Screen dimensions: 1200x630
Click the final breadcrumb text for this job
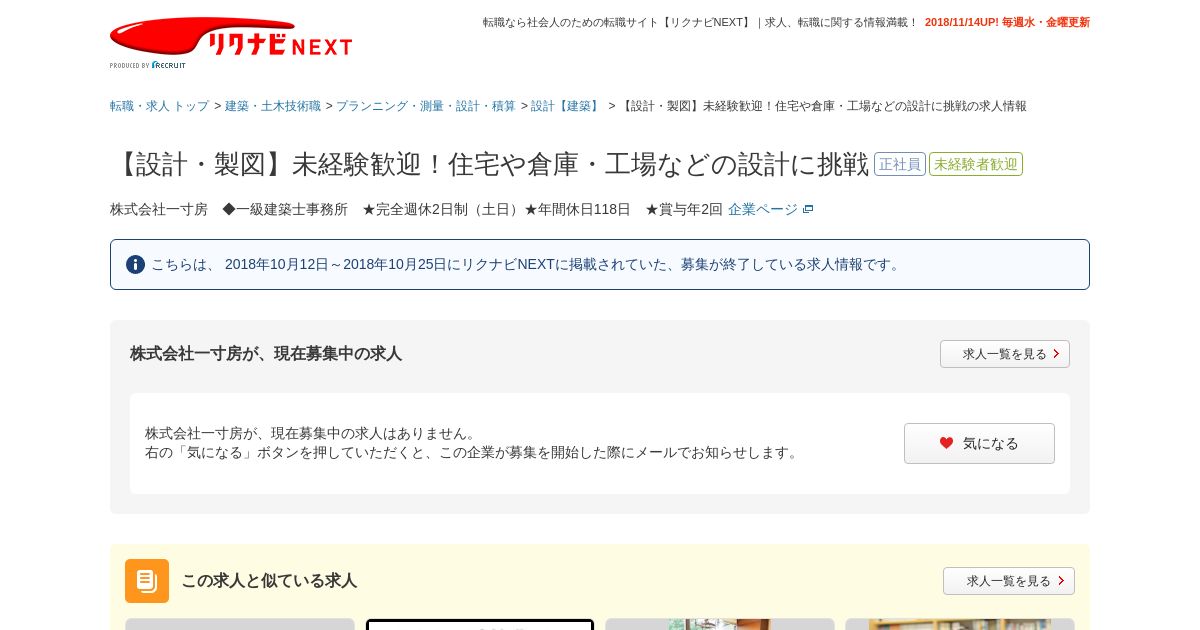click(x=823, y=106)
